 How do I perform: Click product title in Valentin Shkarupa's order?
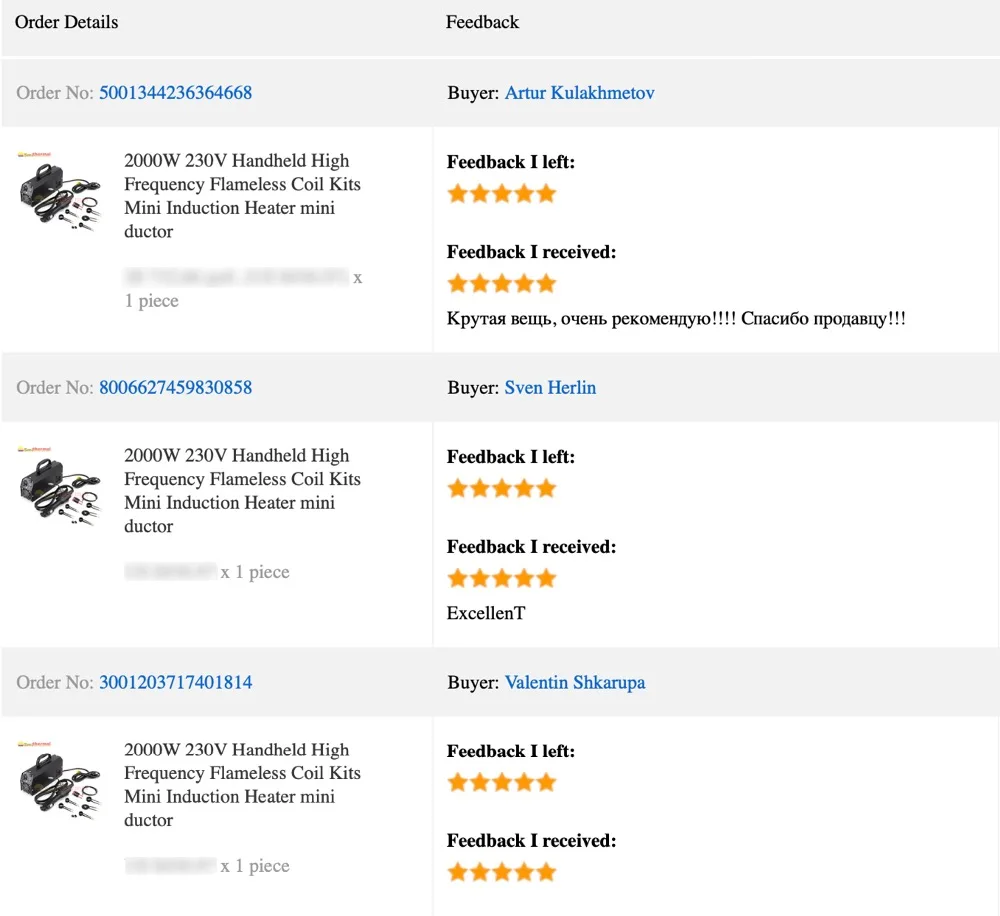pos(242,784)
